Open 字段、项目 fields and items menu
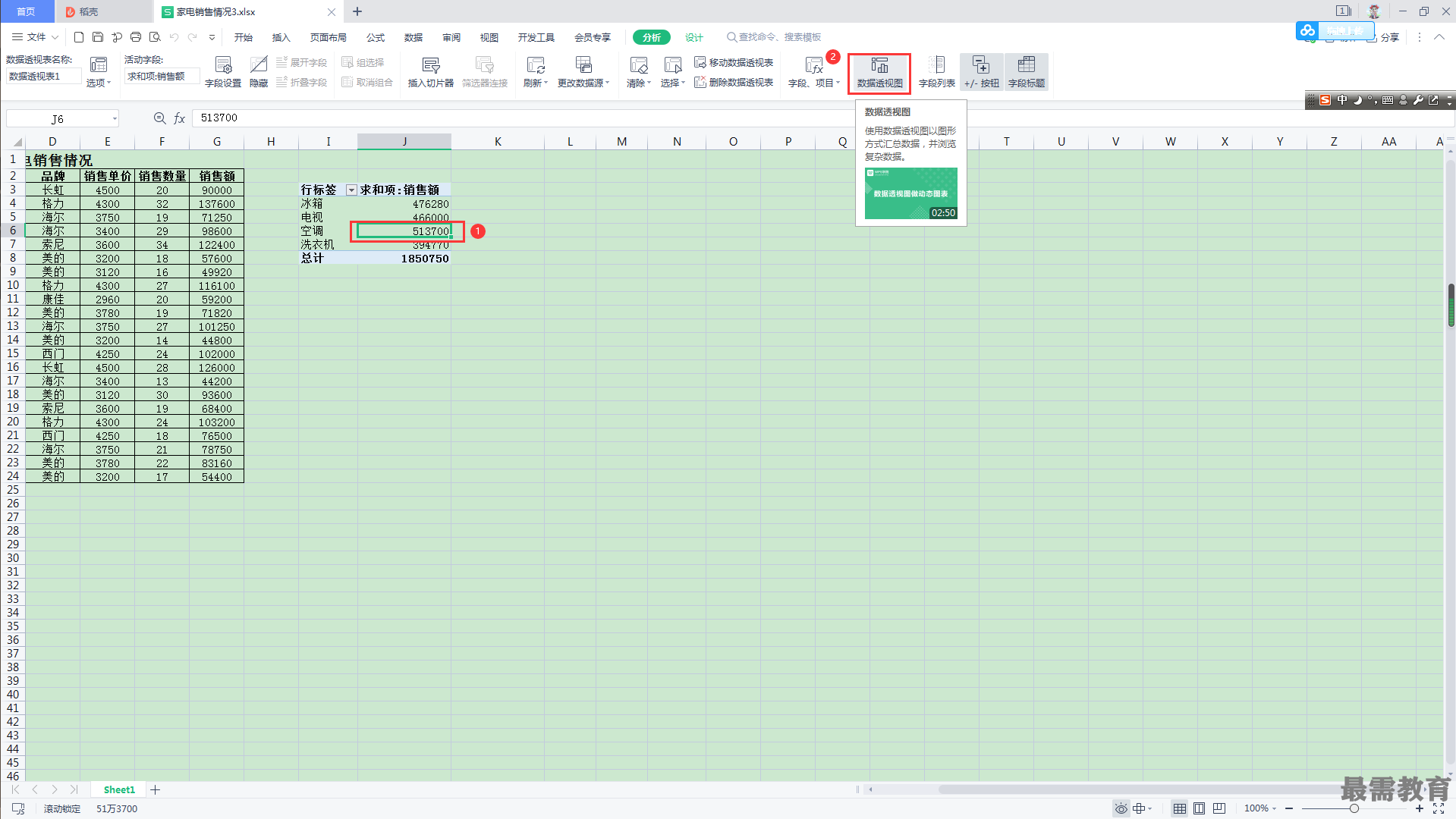 [x=814, y=73]
